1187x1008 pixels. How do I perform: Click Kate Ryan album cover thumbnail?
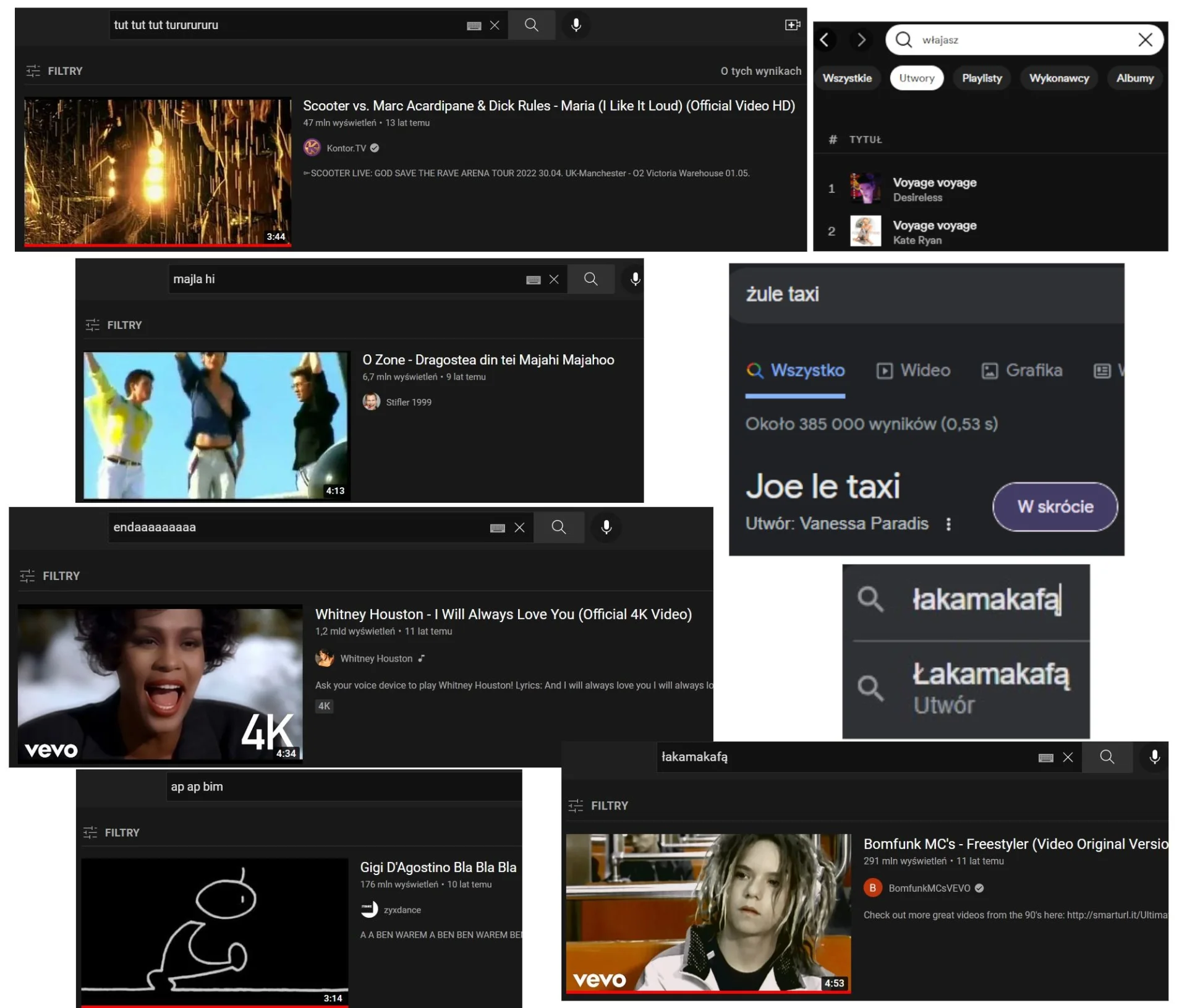865,231
